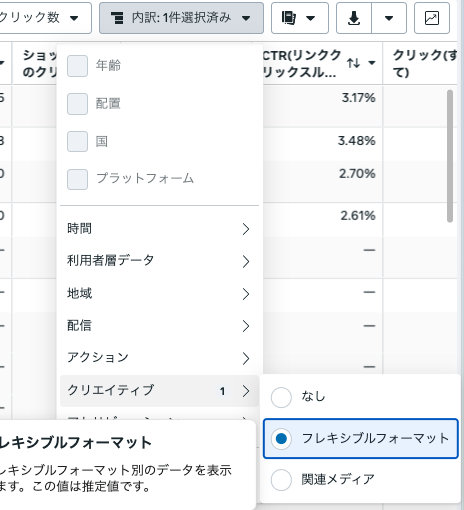
Task: Click the CTR(リンククリックスルー) column header text
Action: [301, 63]
